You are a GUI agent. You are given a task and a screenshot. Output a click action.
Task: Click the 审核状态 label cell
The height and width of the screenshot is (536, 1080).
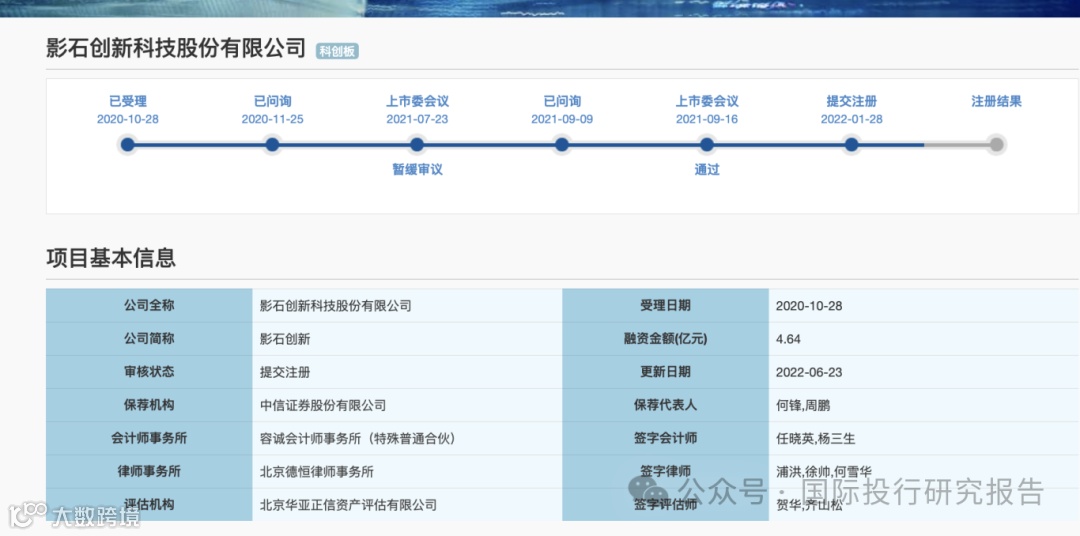coord(149,371)
